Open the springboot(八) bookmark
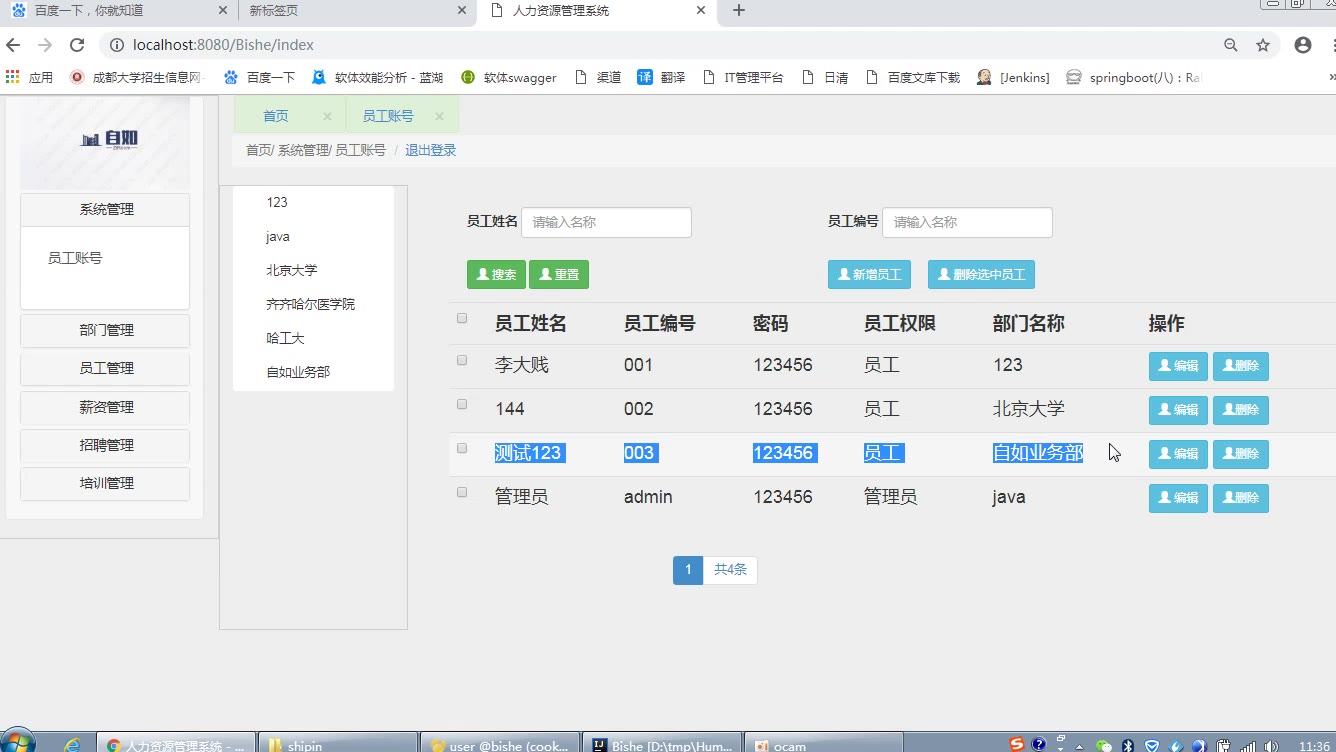Image resolution: width=1336 pixels, height=752 pixels. [x=1134, y=77]
